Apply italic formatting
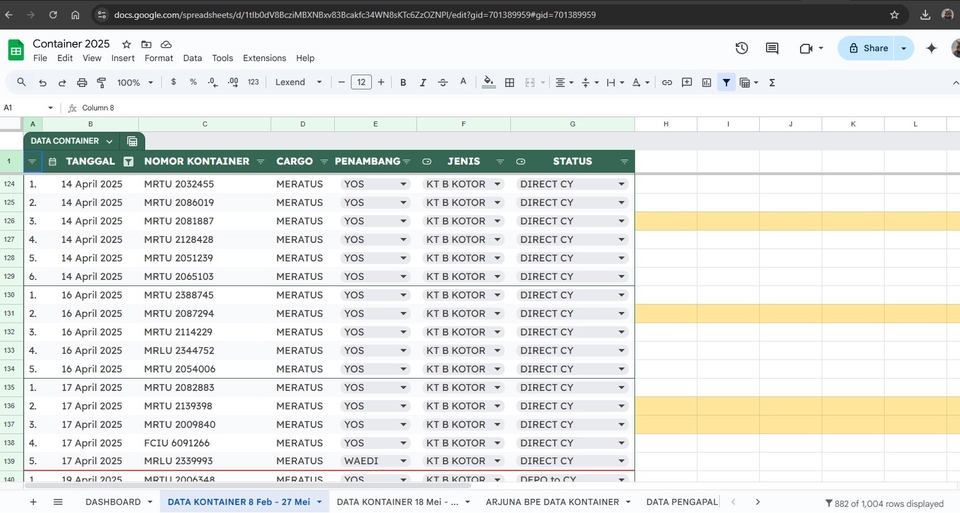 click(x=422, y=83)
